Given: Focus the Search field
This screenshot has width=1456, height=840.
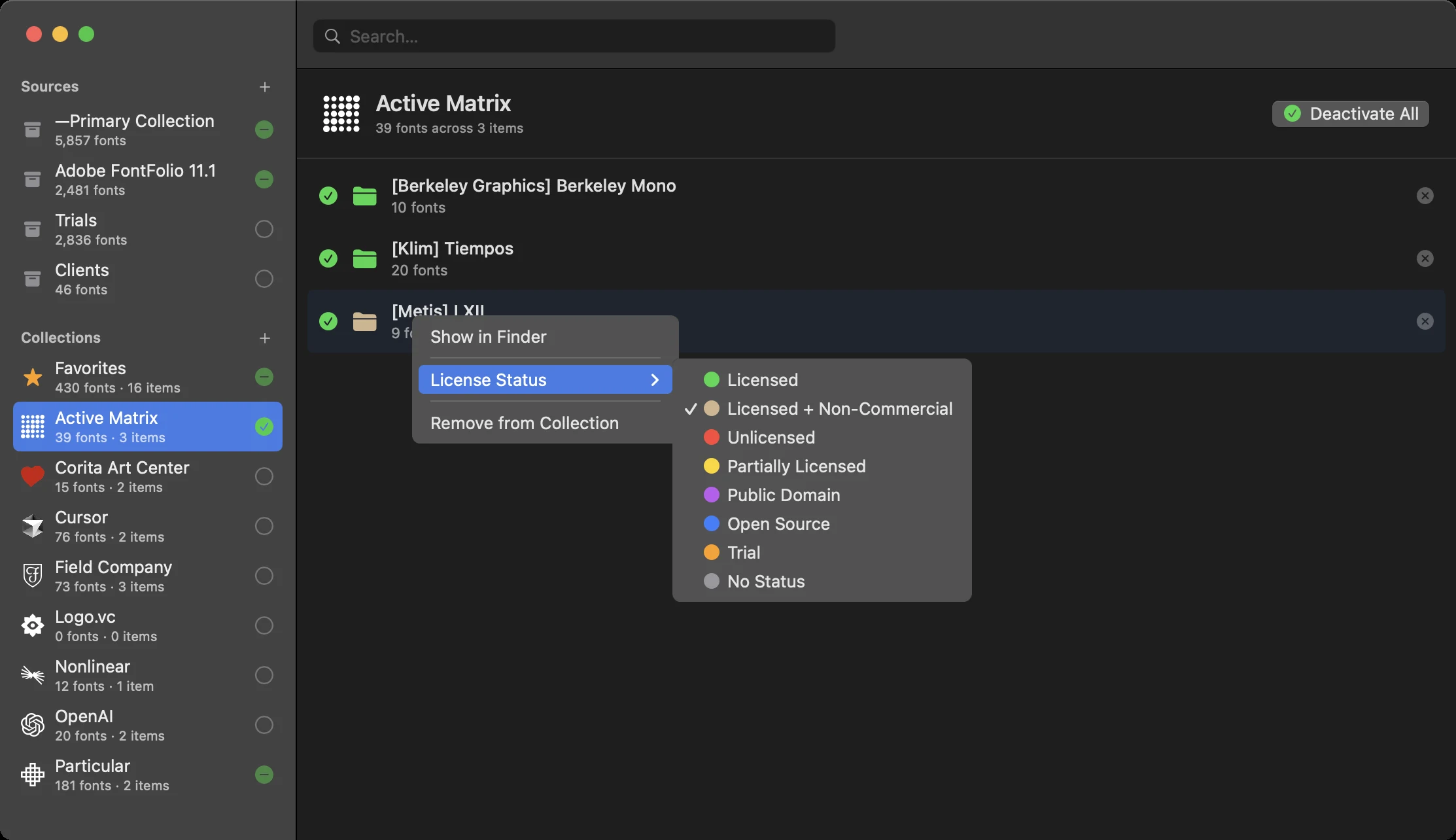Looking at the screenshot, I should coord(574,36).
